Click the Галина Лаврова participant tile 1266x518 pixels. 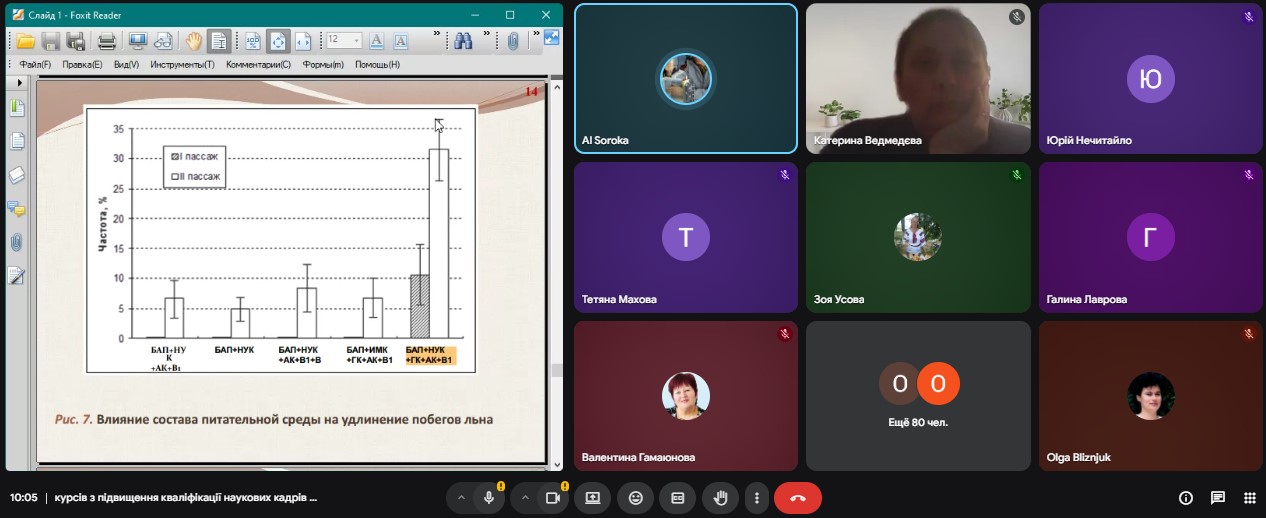[1151, 237]
